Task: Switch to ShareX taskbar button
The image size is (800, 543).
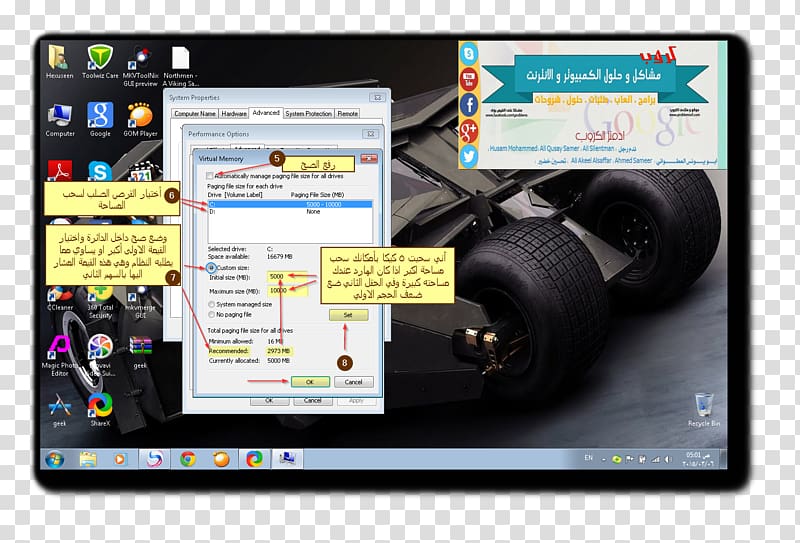Action: click(254, 459)
